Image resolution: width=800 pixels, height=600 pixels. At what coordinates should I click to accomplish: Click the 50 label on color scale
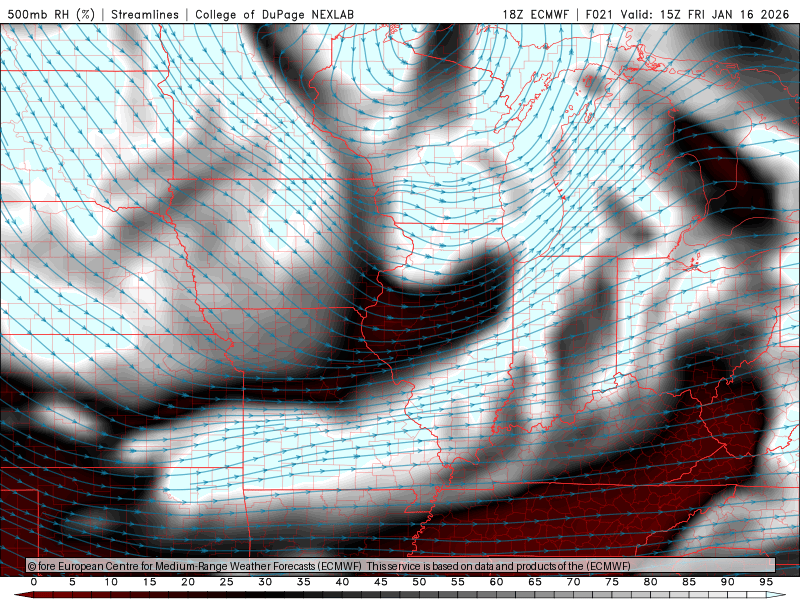419,582
